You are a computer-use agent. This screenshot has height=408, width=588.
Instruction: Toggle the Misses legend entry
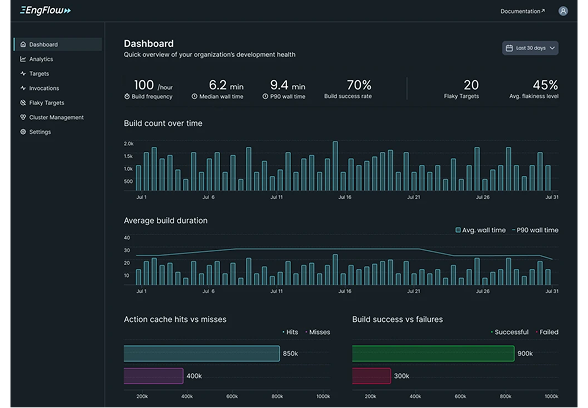(318, 332)
